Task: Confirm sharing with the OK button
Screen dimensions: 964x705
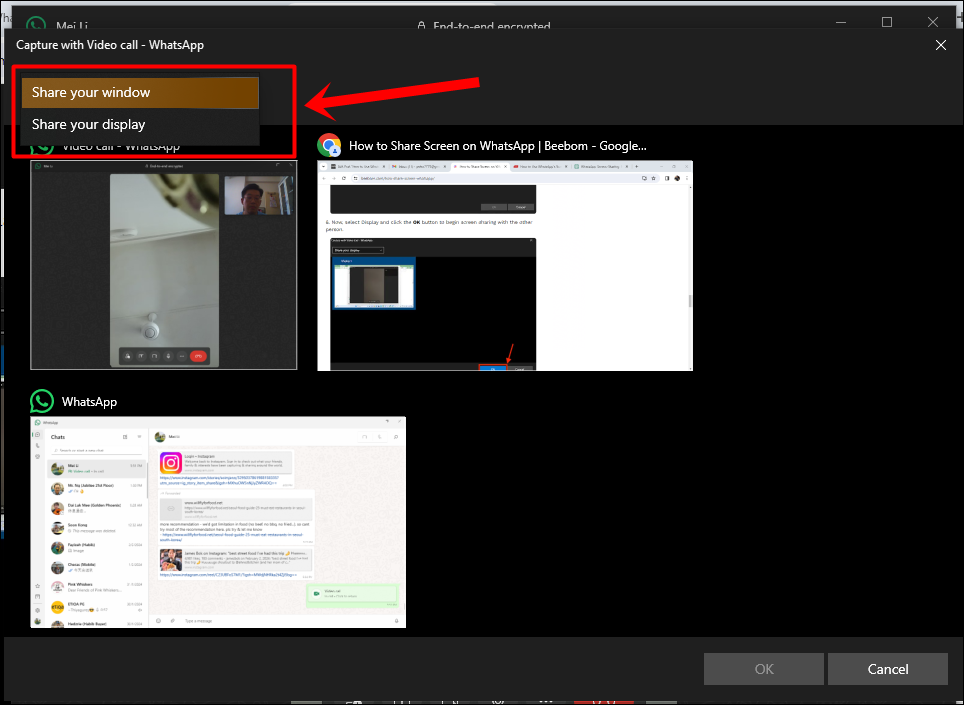Action: (763, 669)
